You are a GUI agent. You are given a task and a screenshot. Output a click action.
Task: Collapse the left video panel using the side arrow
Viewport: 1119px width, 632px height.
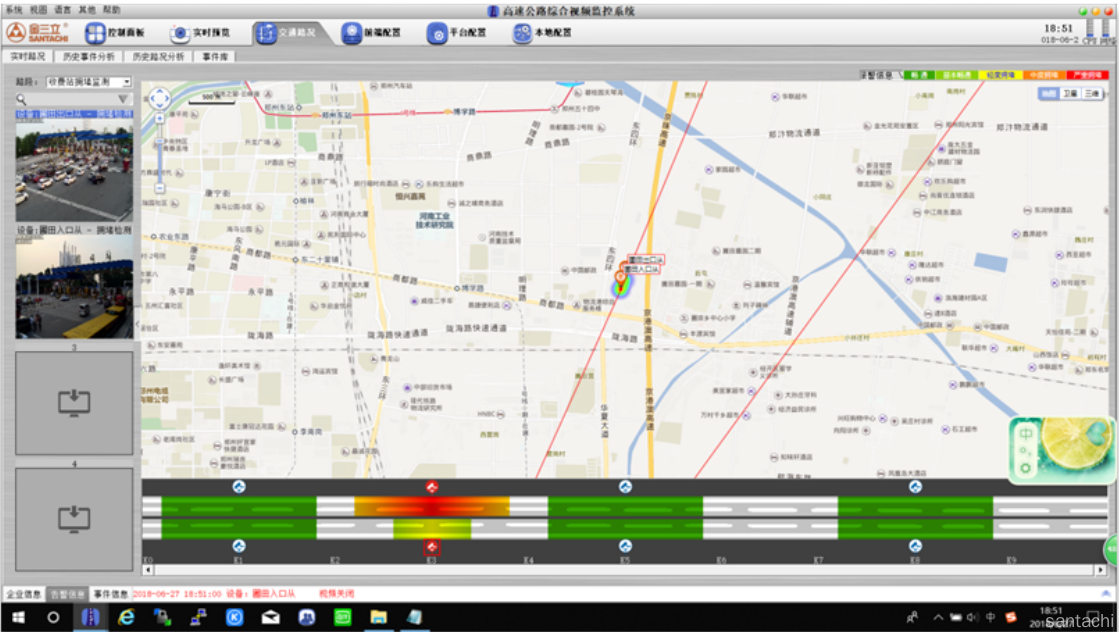[x=137, y=324]
